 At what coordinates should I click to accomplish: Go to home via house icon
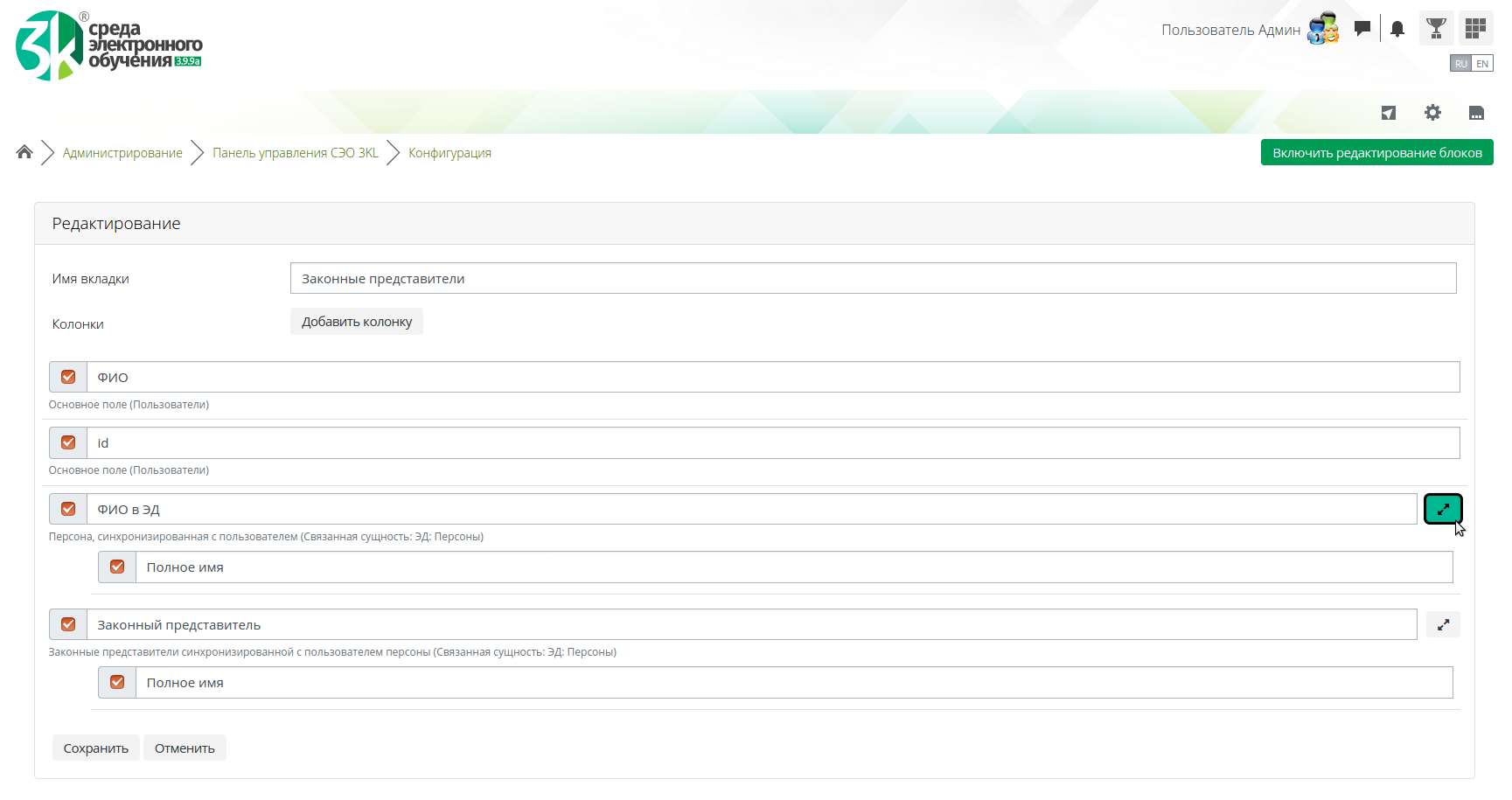tap(24, 152)
